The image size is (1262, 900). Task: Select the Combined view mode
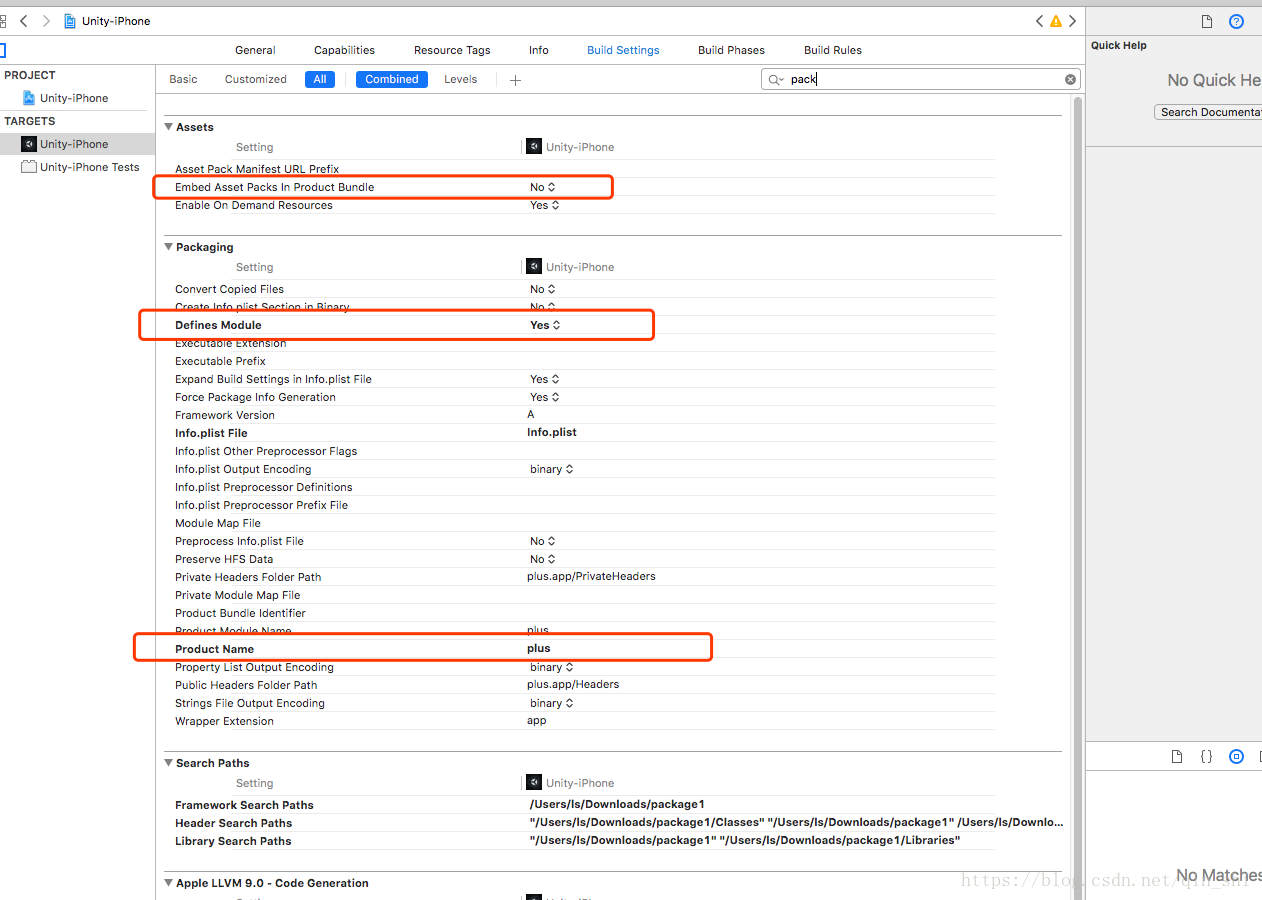pyautogui.click(x=391, y=79)
